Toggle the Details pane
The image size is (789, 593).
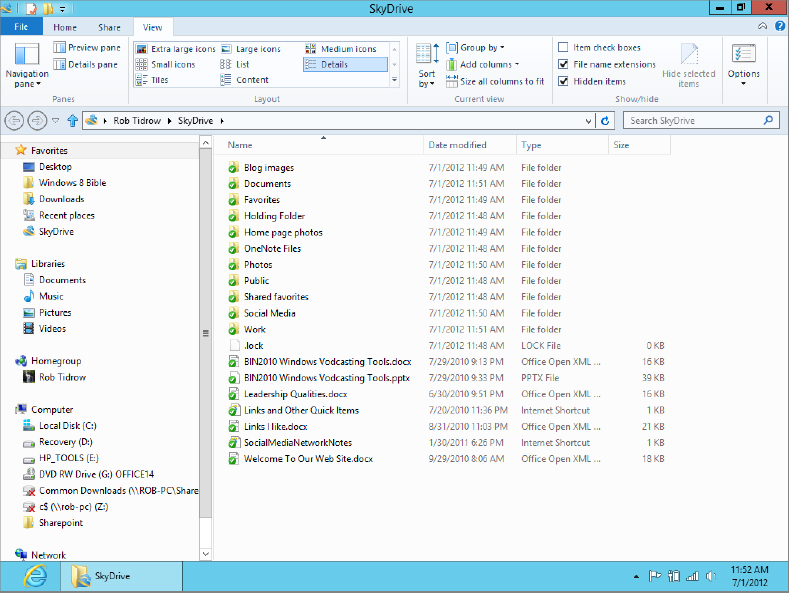(86, 64)
